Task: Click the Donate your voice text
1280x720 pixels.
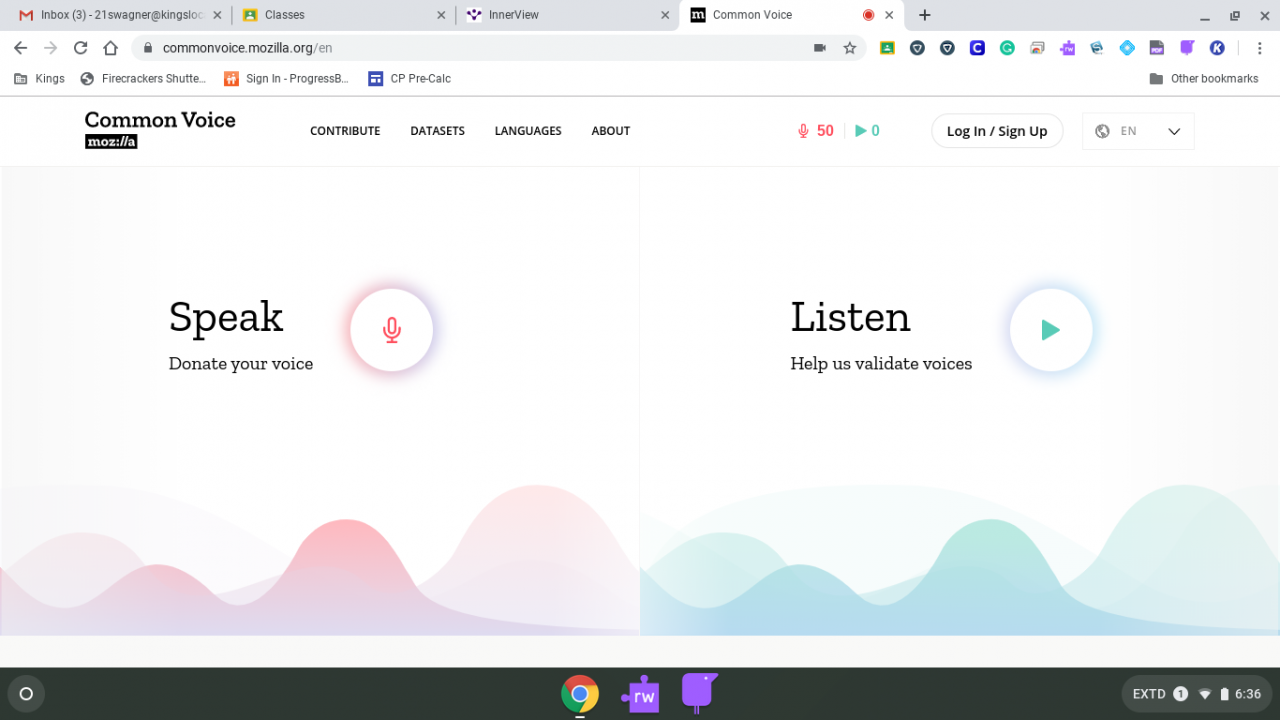Action: coord(241,364)
